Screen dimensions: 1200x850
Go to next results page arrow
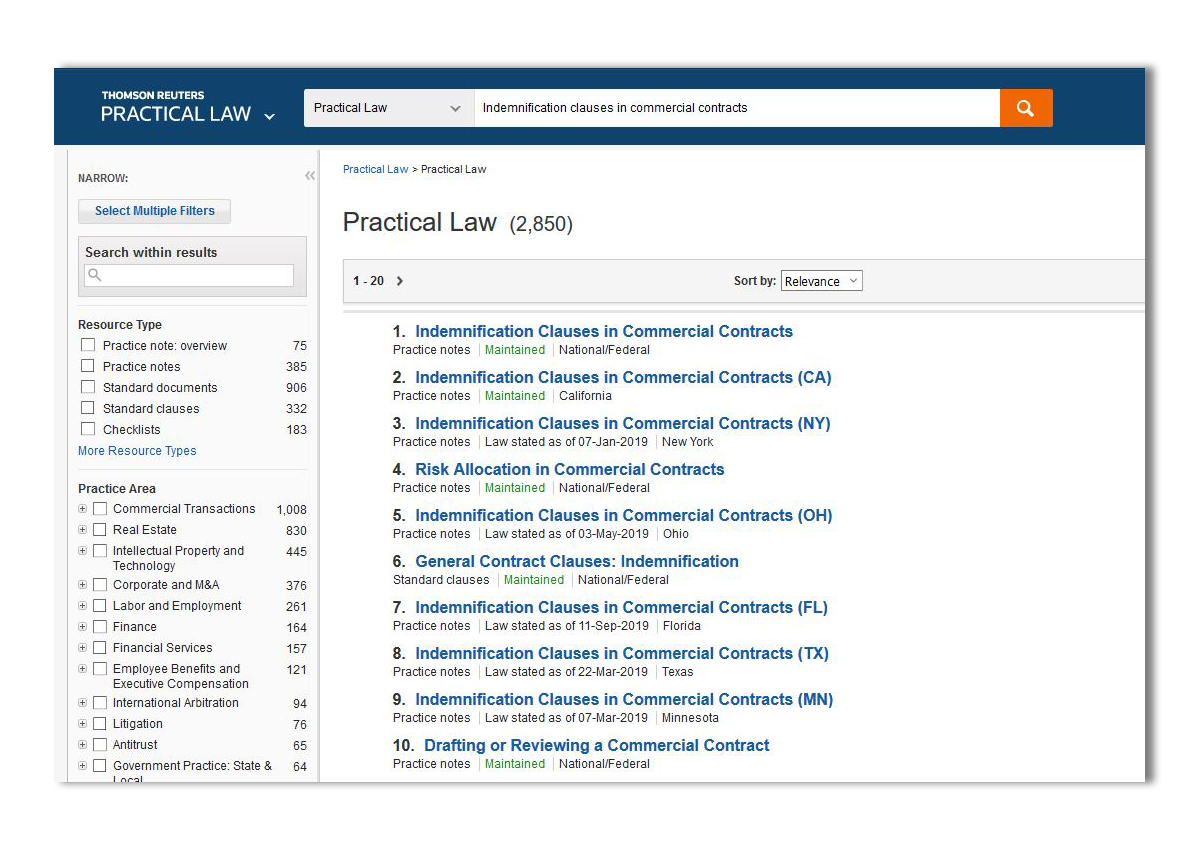[x=400, y=281]
